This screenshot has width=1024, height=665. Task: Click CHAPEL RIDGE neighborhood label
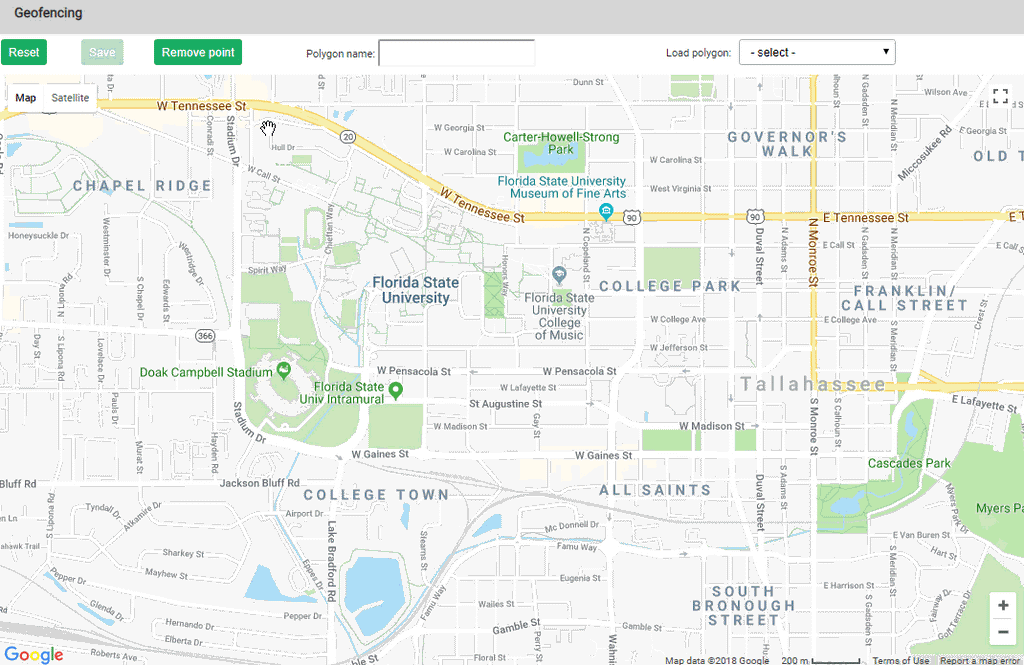pos(142,186)
